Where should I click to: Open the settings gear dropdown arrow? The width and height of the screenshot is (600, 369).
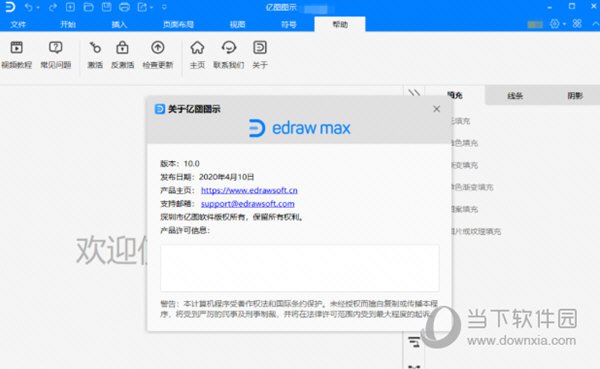point(564,24)
